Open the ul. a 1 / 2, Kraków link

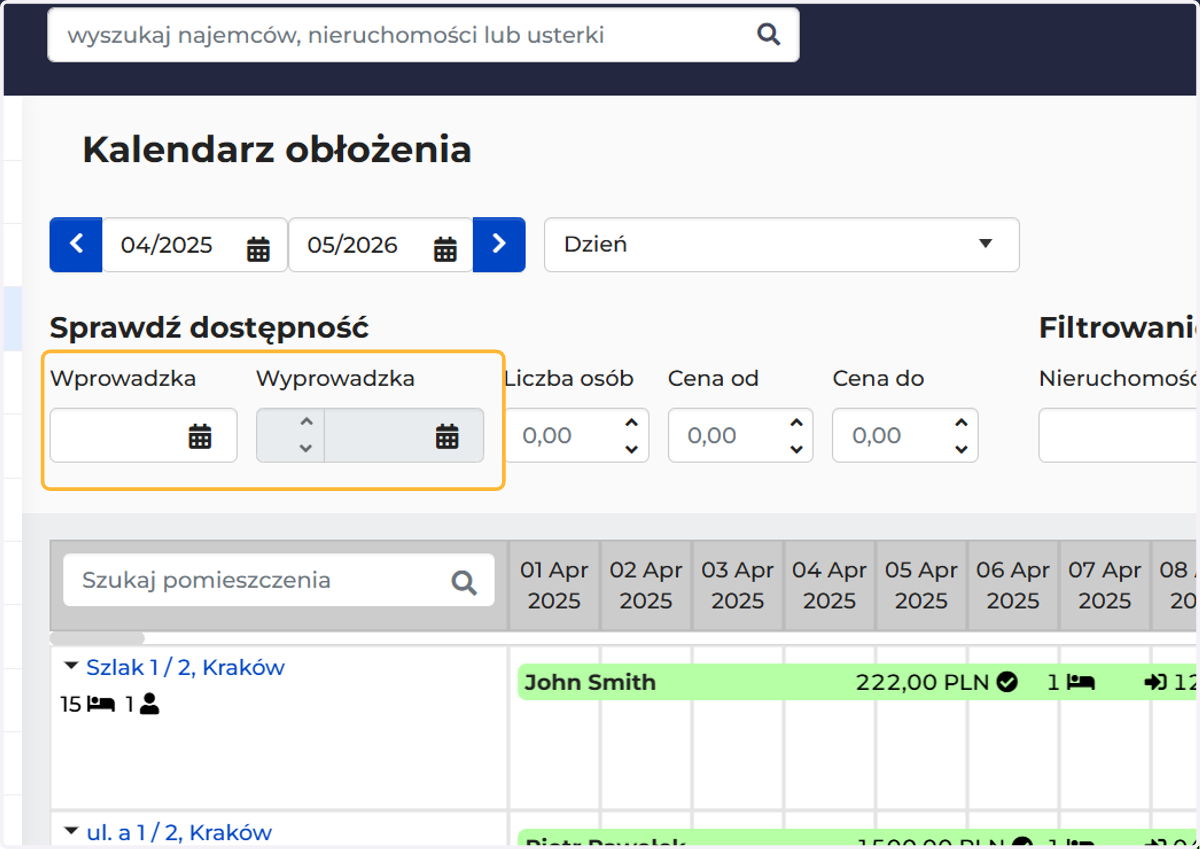click(x=179, y=832)
